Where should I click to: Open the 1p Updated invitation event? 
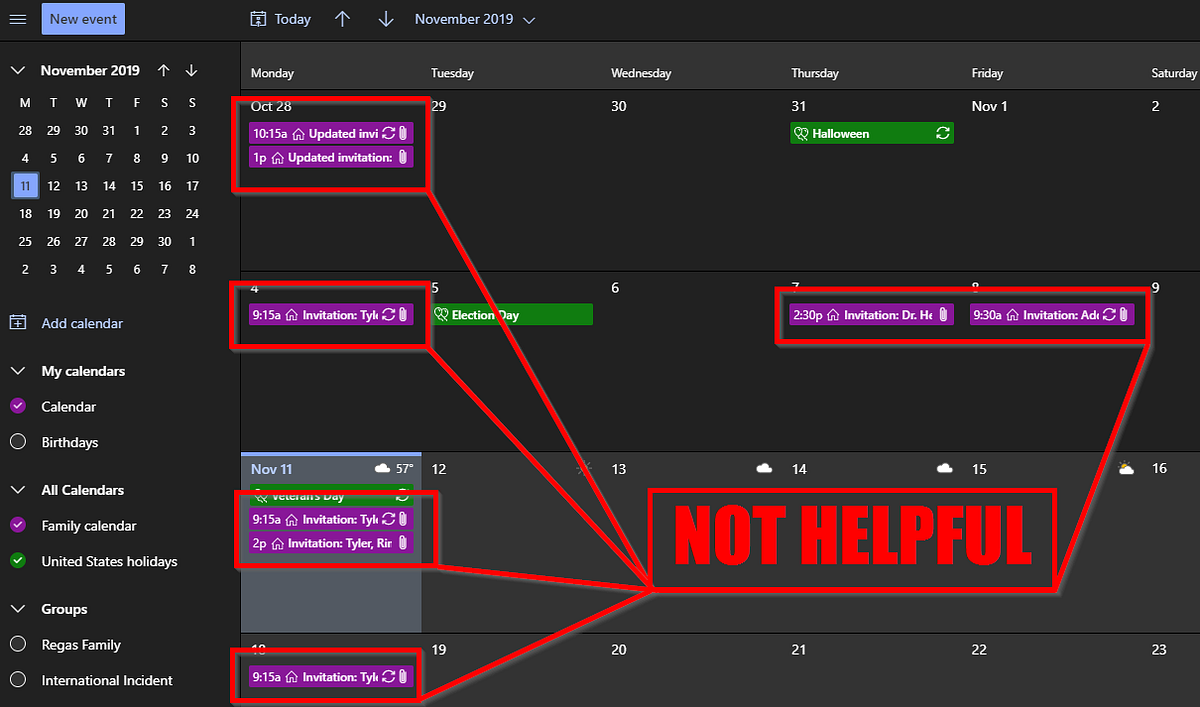pyautogui.click(x=331, y=157)
